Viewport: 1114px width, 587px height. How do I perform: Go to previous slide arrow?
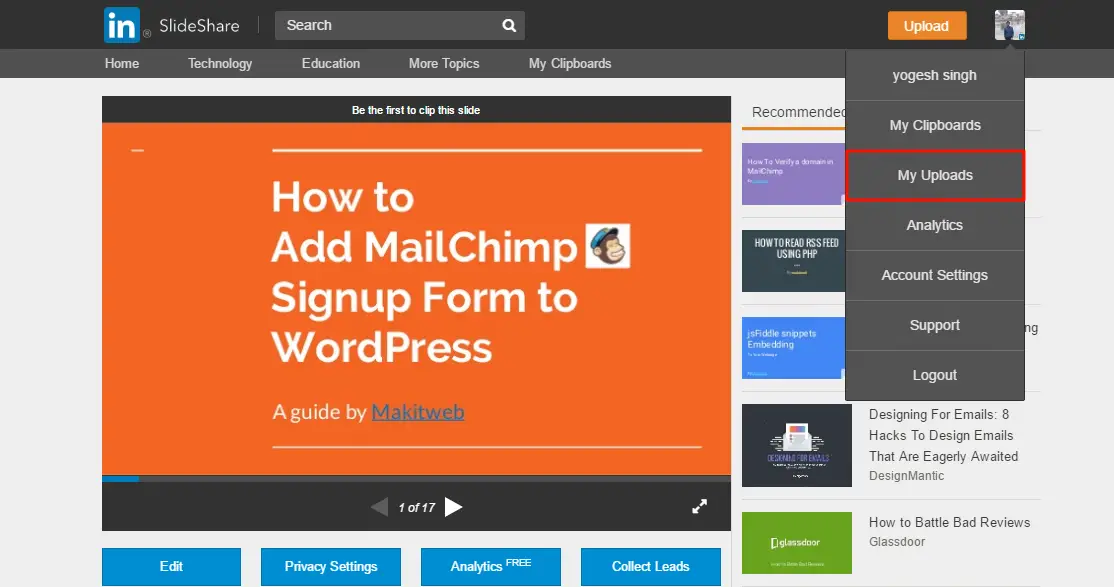click(379, 507)
